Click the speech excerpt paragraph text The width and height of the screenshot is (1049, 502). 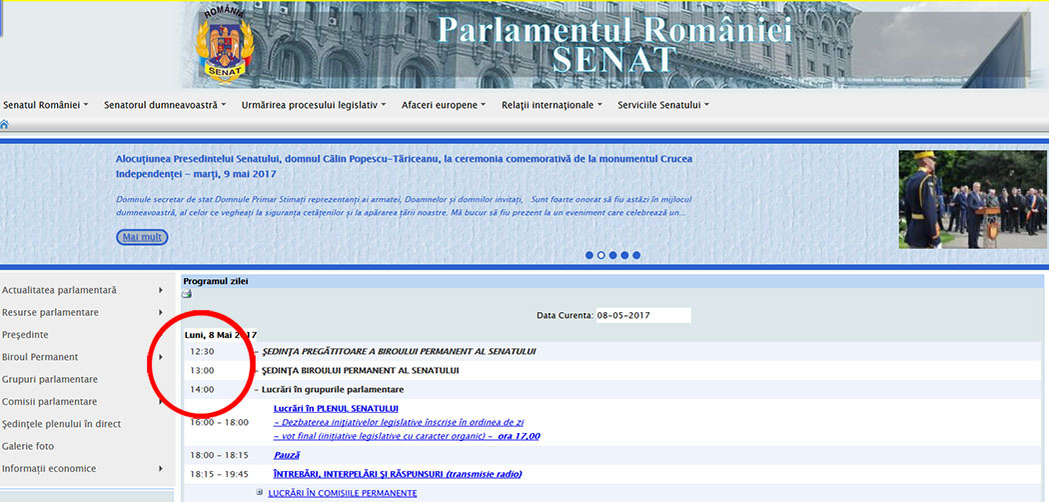(x=404, y=206)
